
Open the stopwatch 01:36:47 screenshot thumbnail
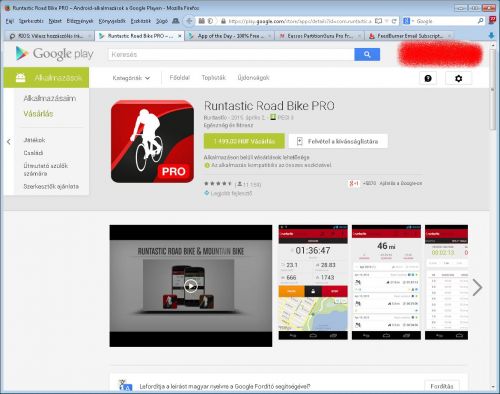[313, 282]
